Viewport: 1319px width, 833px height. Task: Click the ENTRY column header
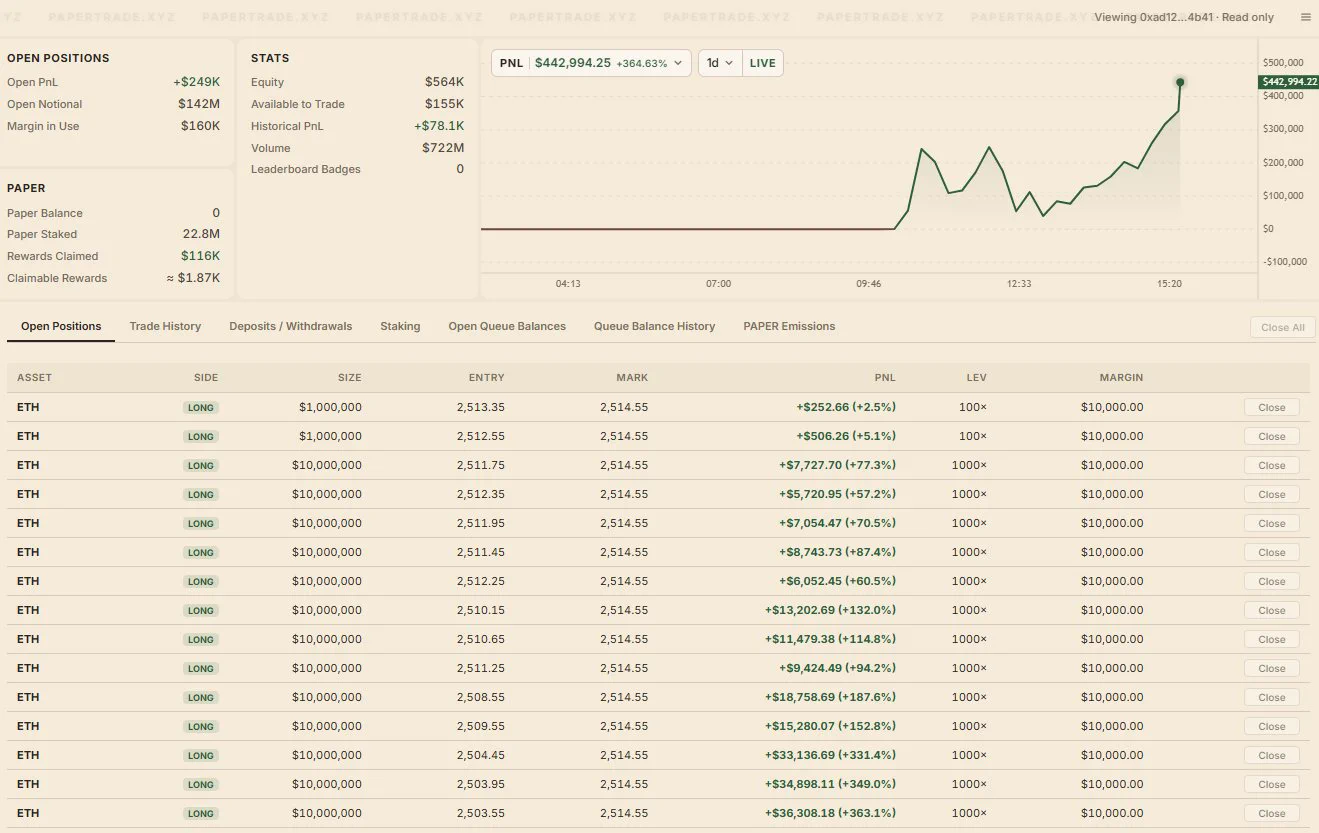(487, 378)
